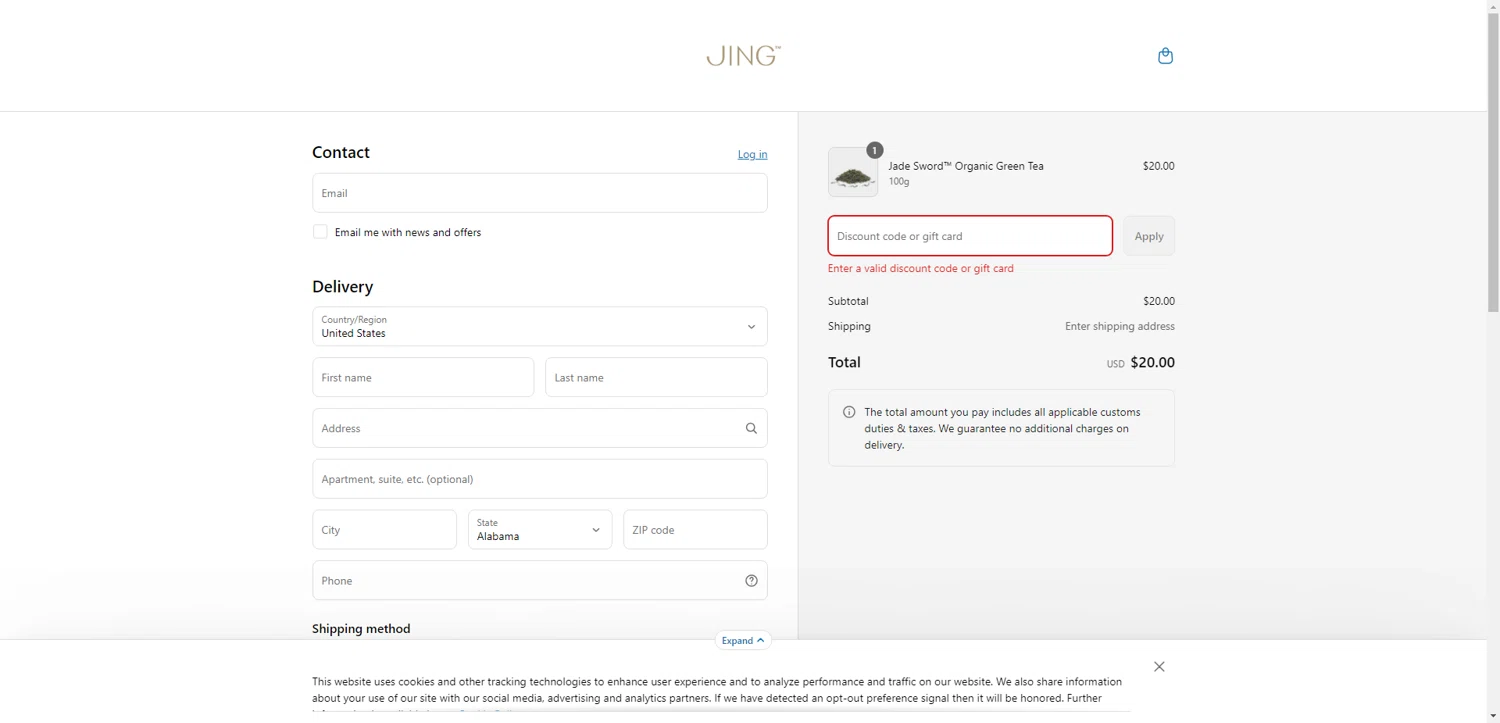Expand the cookie notice panel
The height and width of the screenshot is (723, 1500).
pos(743,640)
